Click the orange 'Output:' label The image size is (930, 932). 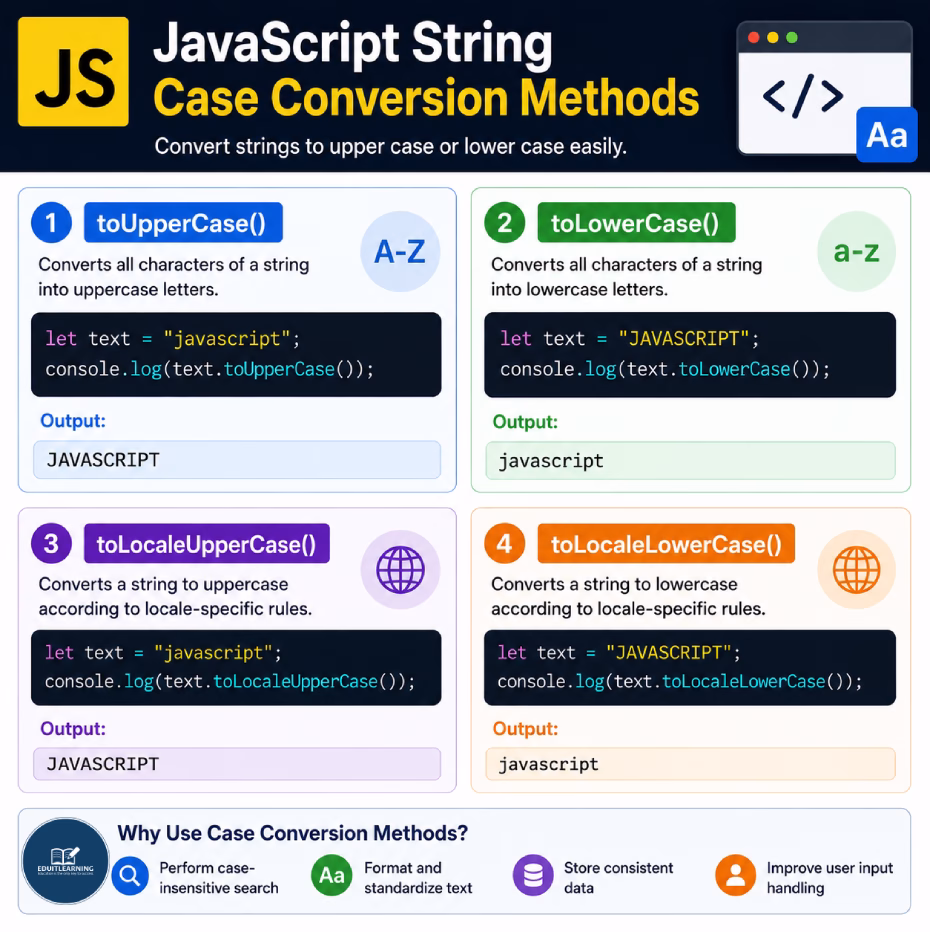pos(525,729)
